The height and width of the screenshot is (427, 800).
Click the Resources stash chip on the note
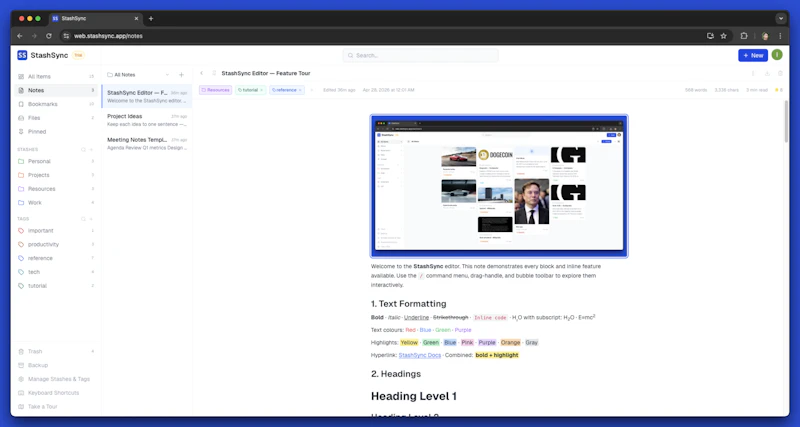(215, 90)
